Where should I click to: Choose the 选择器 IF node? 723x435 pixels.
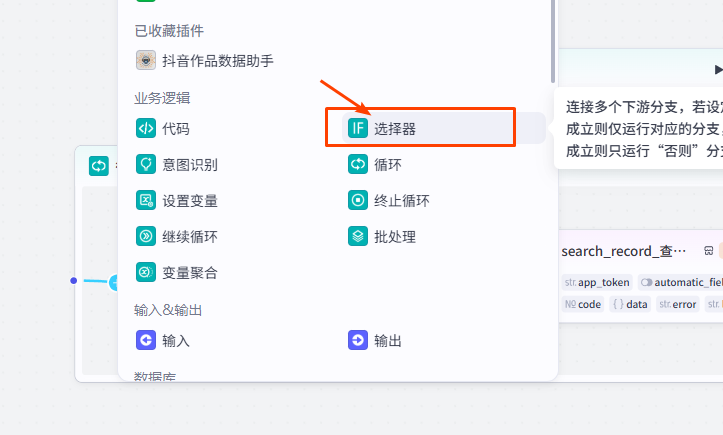444,128
